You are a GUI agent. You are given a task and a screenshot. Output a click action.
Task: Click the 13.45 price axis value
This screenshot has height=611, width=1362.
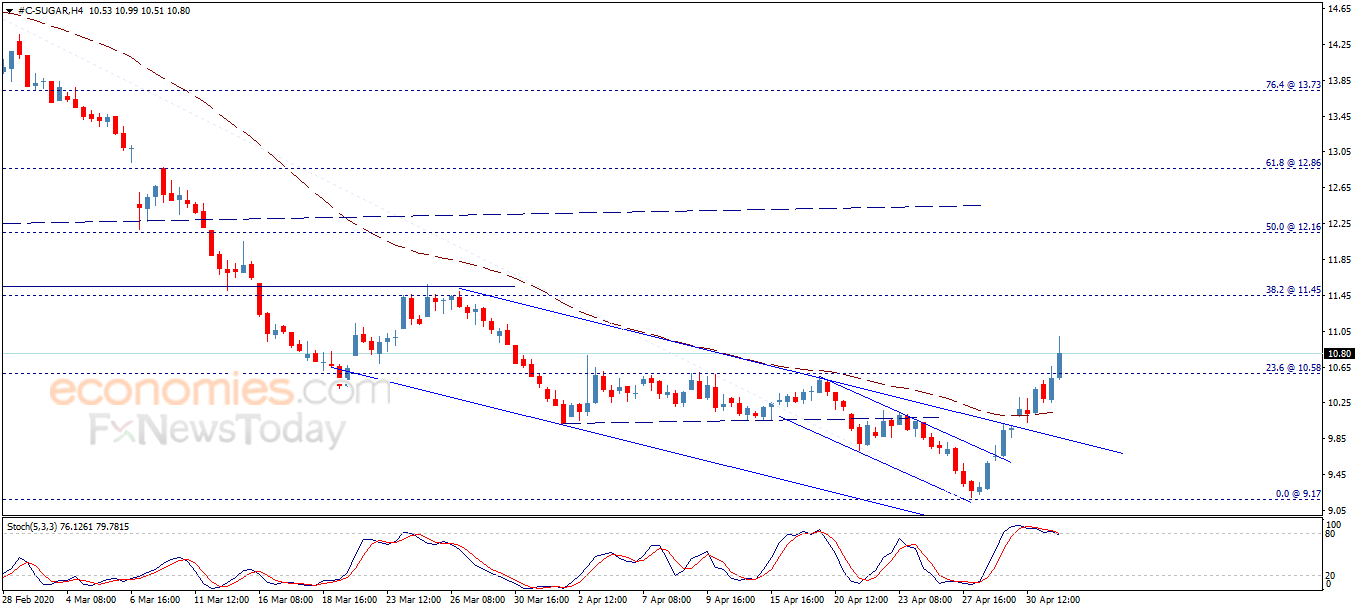[1340, 116]
